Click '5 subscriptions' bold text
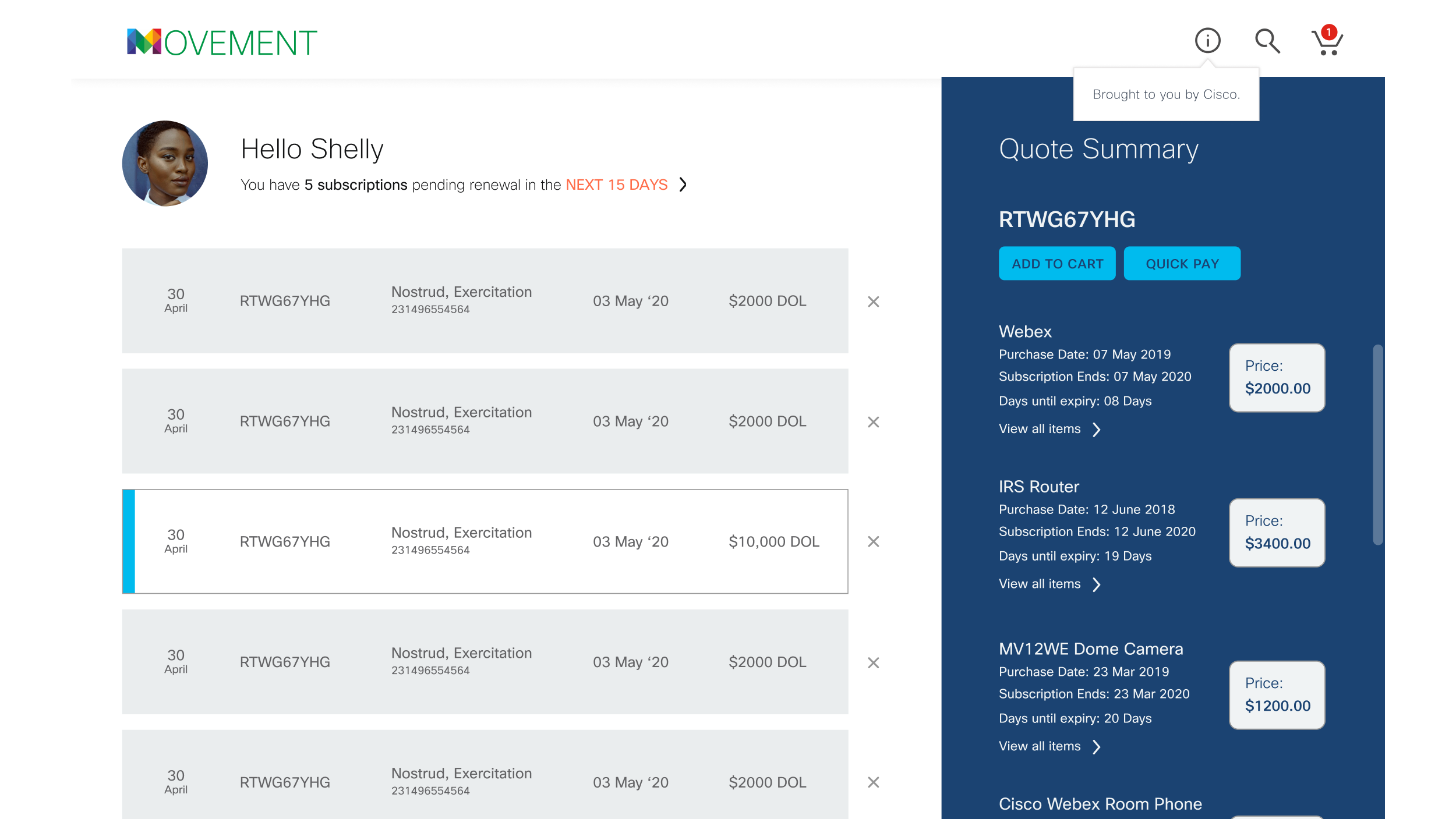This screenshot has width=1456, height=819. click(356, 185)
